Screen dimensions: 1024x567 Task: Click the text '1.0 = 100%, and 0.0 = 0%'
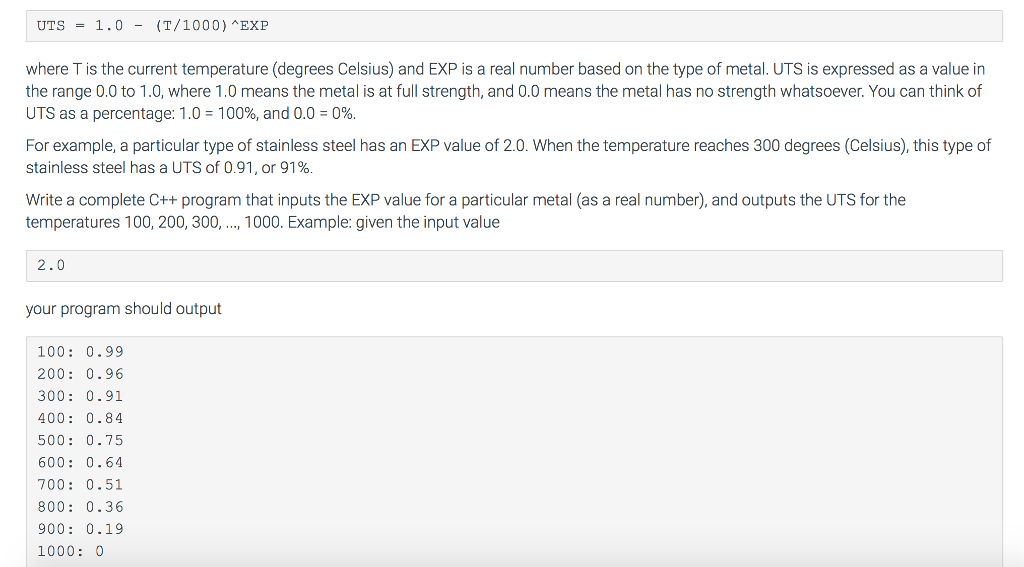(x=272, y=113)
